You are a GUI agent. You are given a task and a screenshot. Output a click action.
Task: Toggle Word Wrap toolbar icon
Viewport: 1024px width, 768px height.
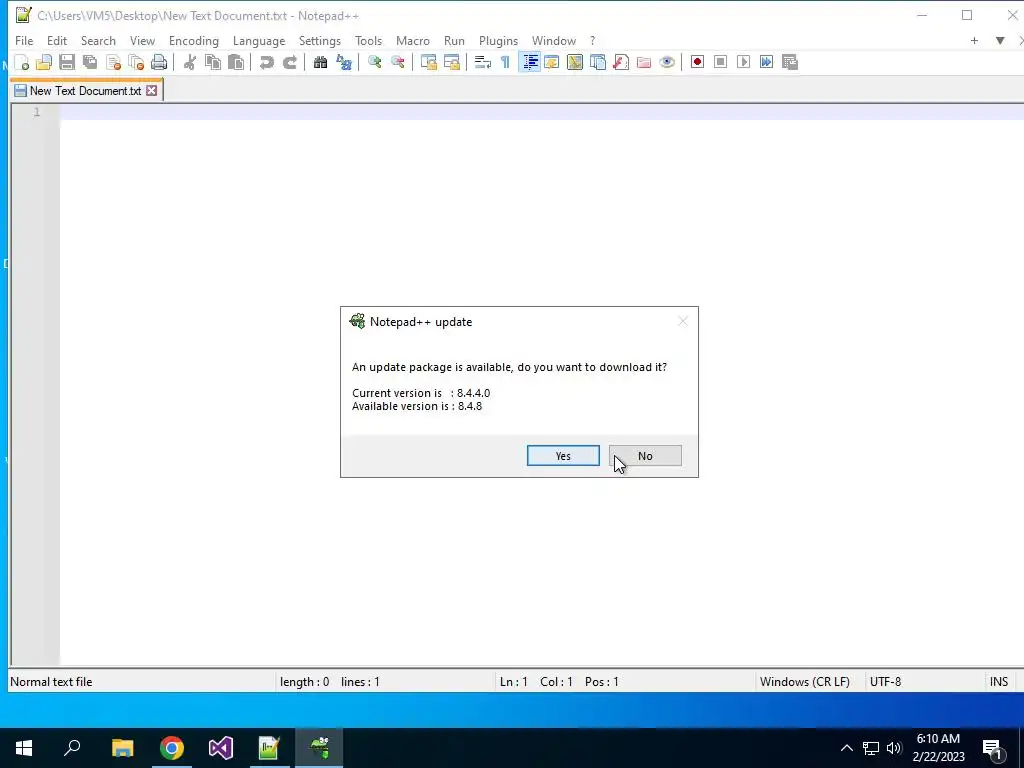tap(483, 62)
